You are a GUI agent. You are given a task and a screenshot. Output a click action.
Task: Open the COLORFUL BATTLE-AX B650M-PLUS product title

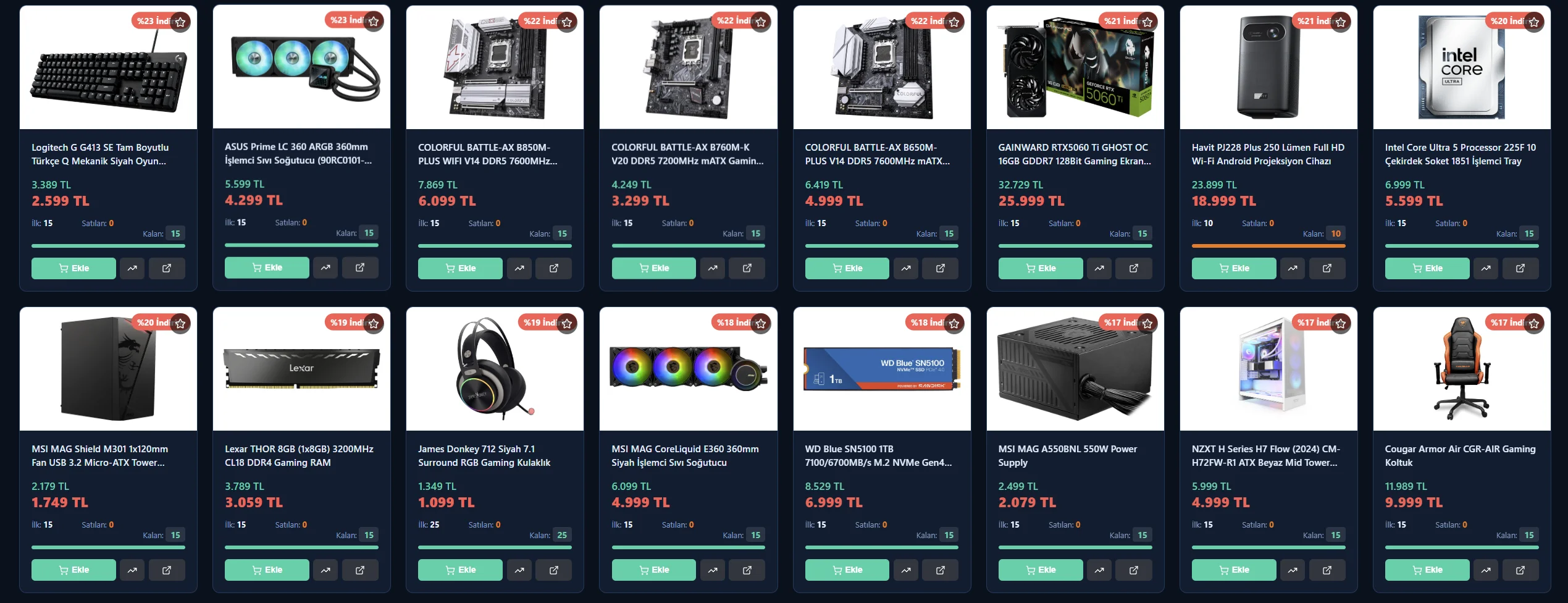pos(877,154)
